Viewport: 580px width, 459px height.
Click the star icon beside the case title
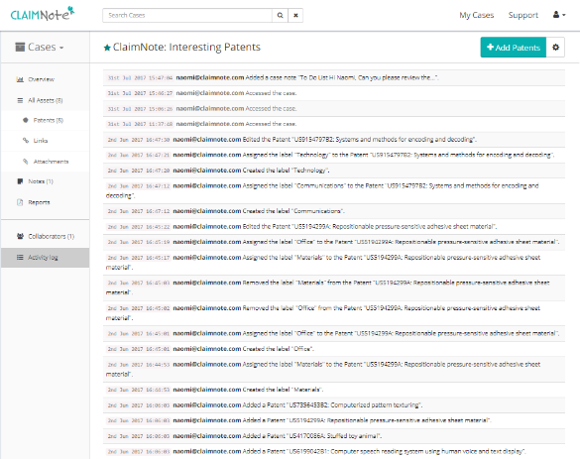[107, 47]
